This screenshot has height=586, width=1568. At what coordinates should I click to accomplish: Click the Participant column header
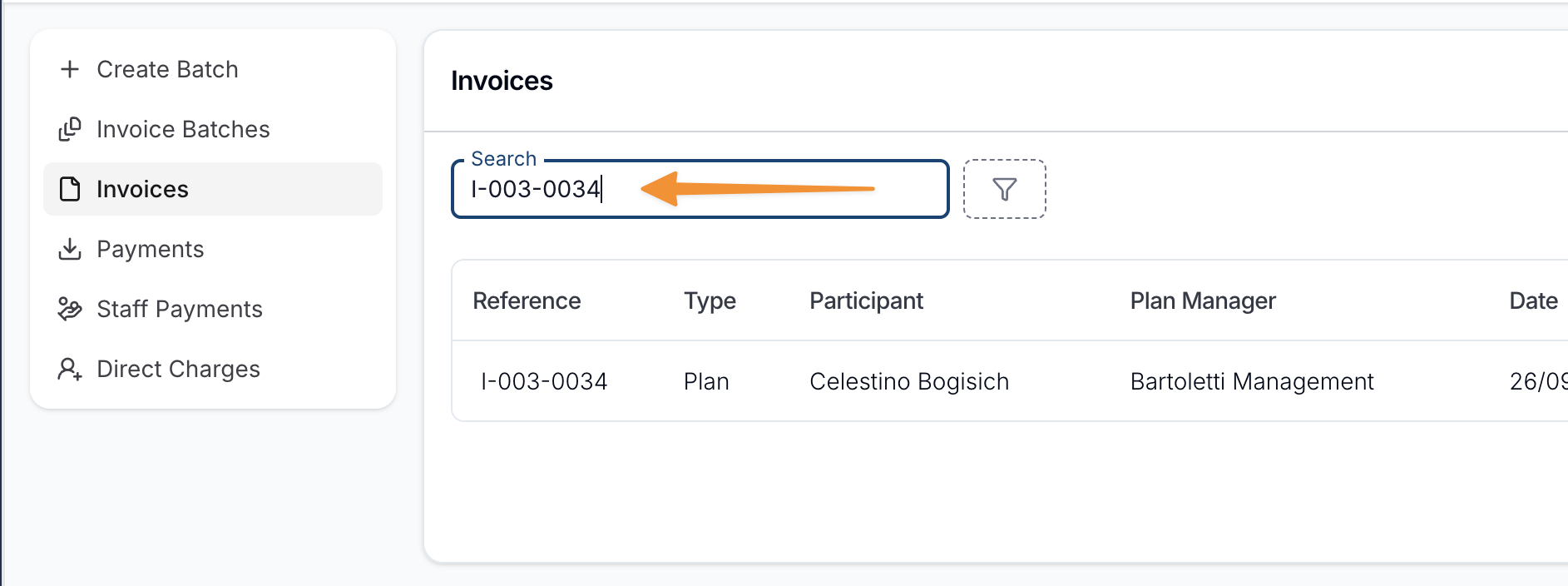[866, 300]
